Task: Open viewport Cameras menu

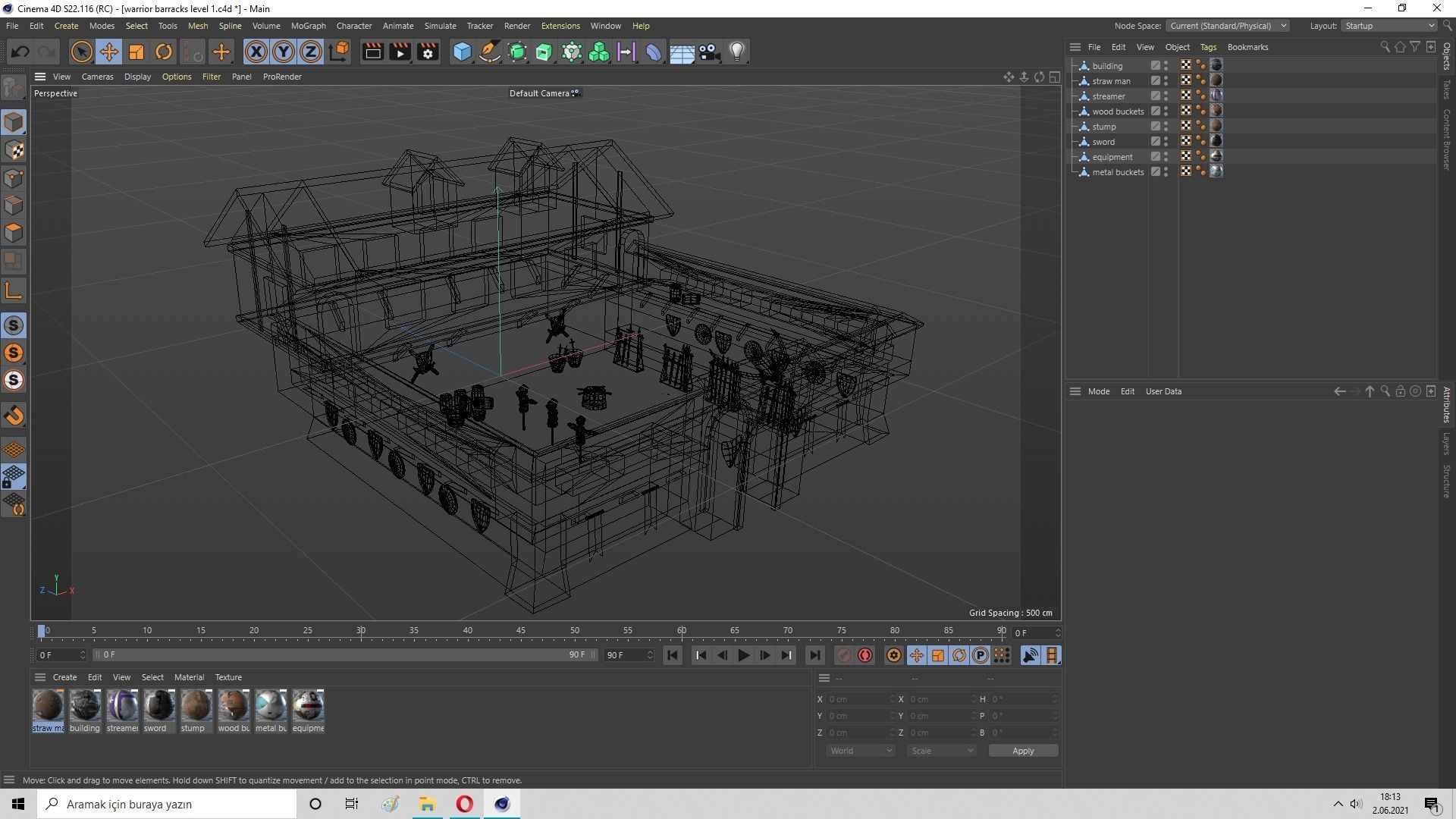Action: click(97, 77)
